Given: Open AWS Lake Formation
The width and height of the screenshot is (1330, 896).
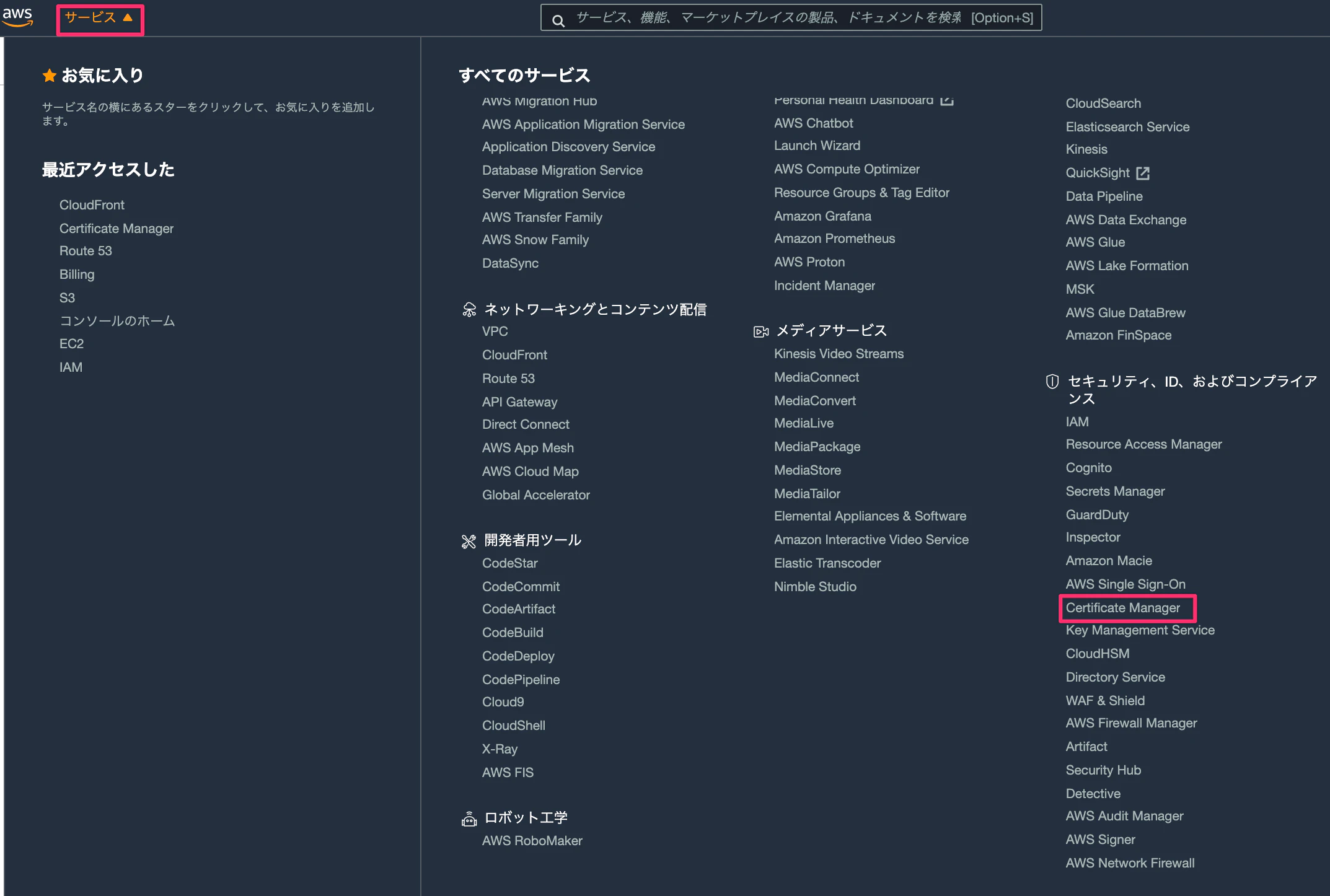Looking at the screenshot, I should (1127, 266).
